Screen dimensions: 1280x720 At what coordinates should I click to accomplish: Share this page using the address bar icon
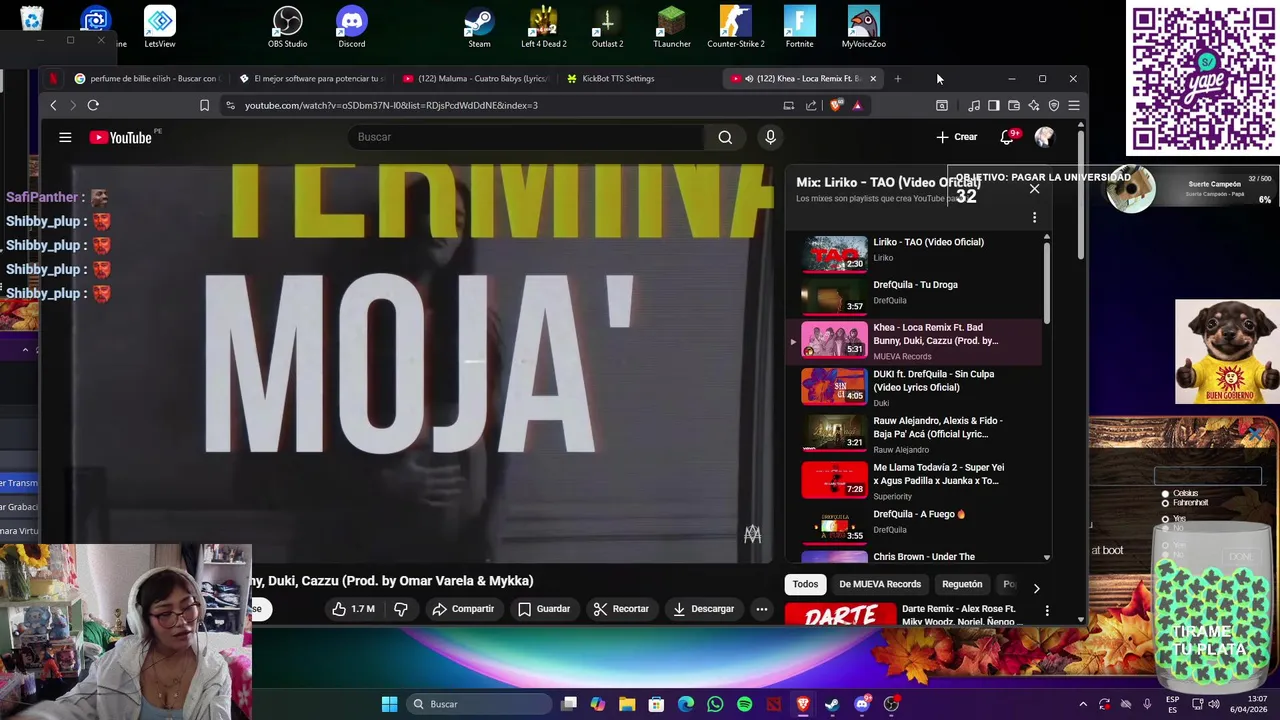811,105
